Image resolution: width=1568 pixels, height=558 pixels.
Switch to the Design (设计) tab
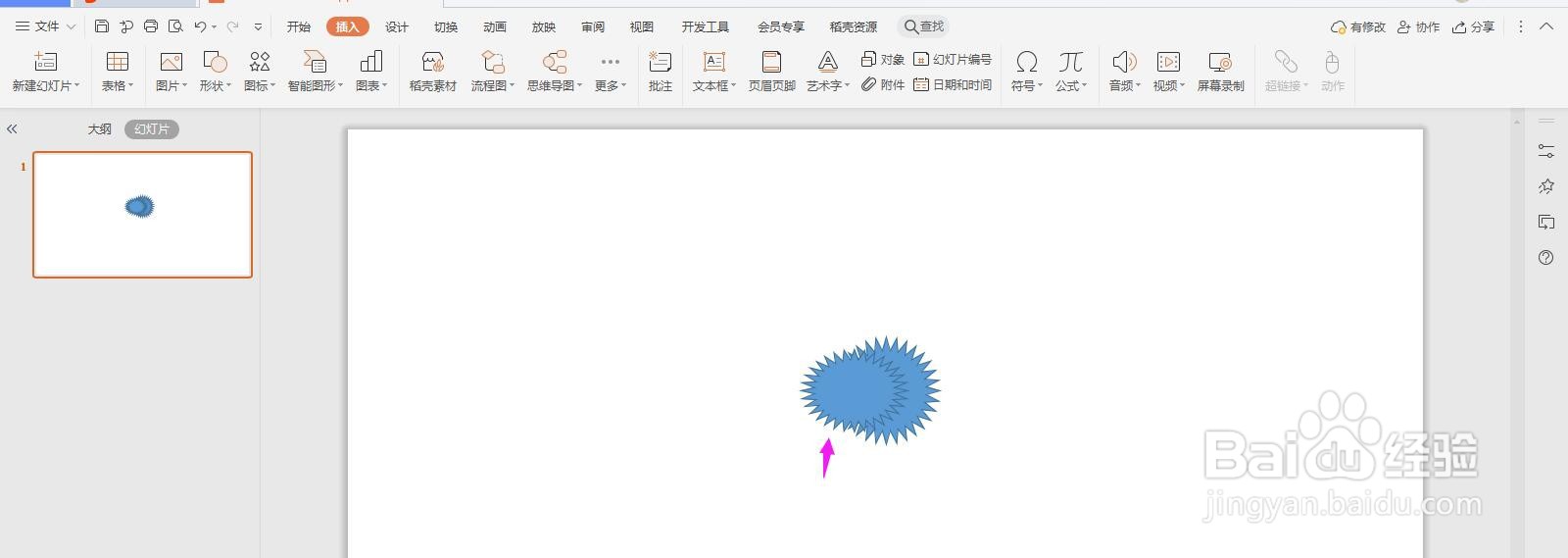click(397, 27)
